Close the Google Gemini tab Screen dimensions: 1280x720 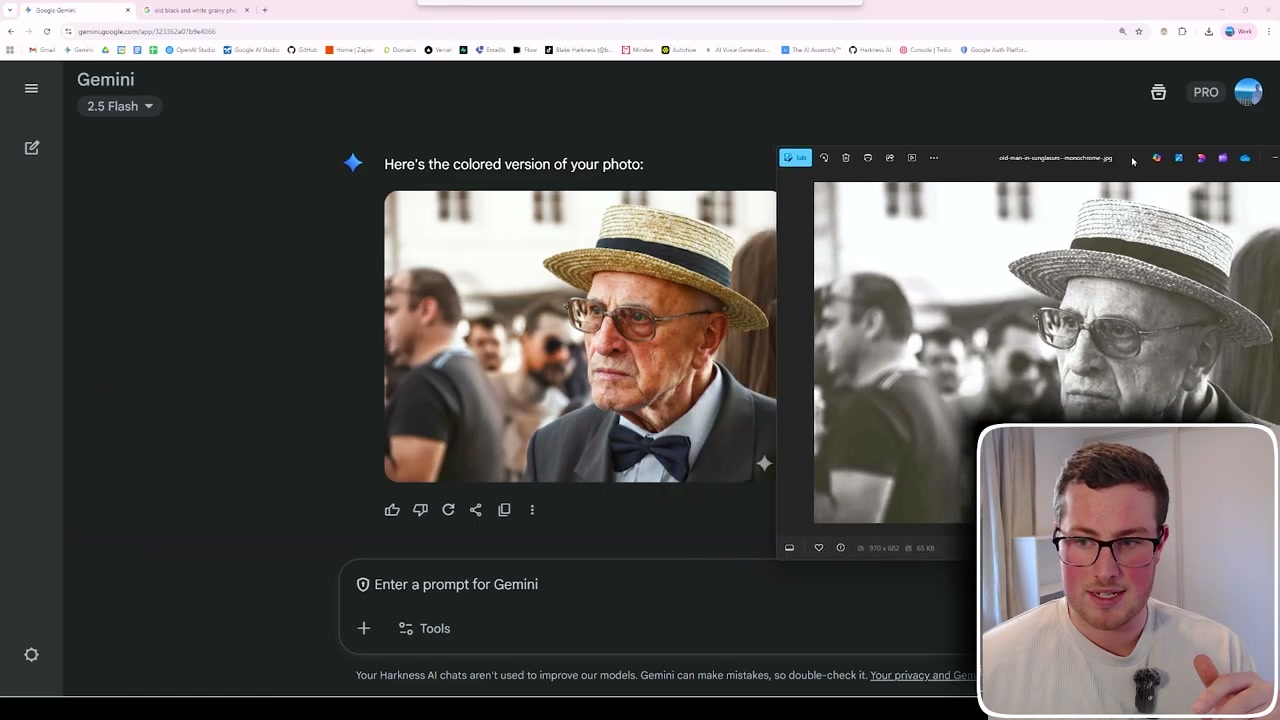[x=128, y=10]
